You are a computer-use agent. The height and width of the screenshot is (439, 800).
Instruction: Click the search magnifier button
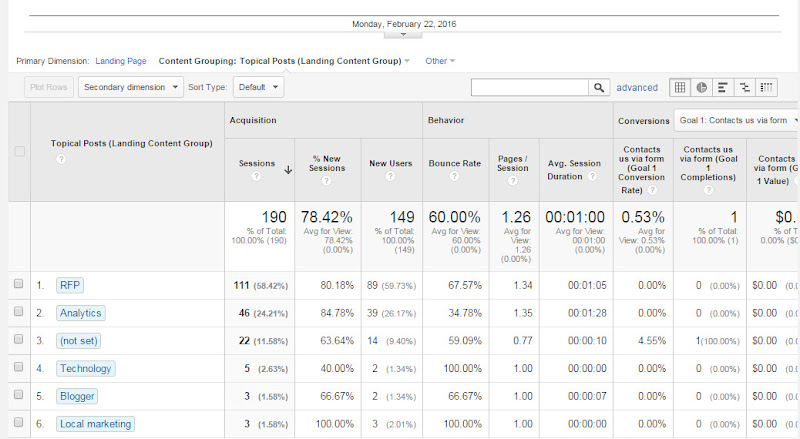tap(599, 87)
